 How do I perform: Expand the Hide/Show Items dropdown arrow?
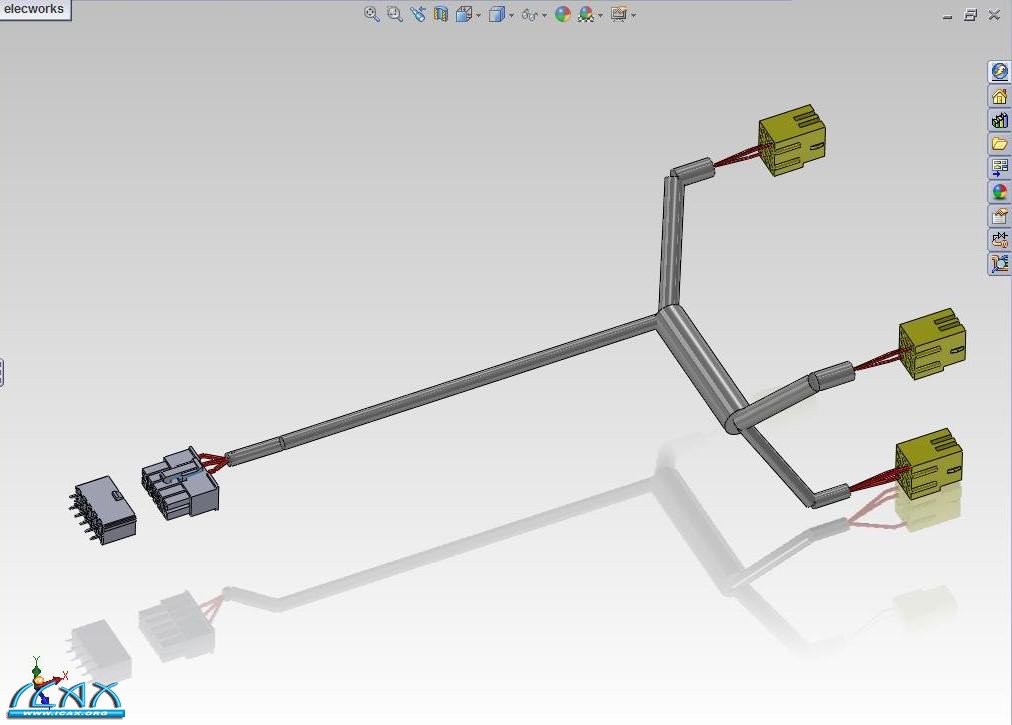tap(546, 15)
